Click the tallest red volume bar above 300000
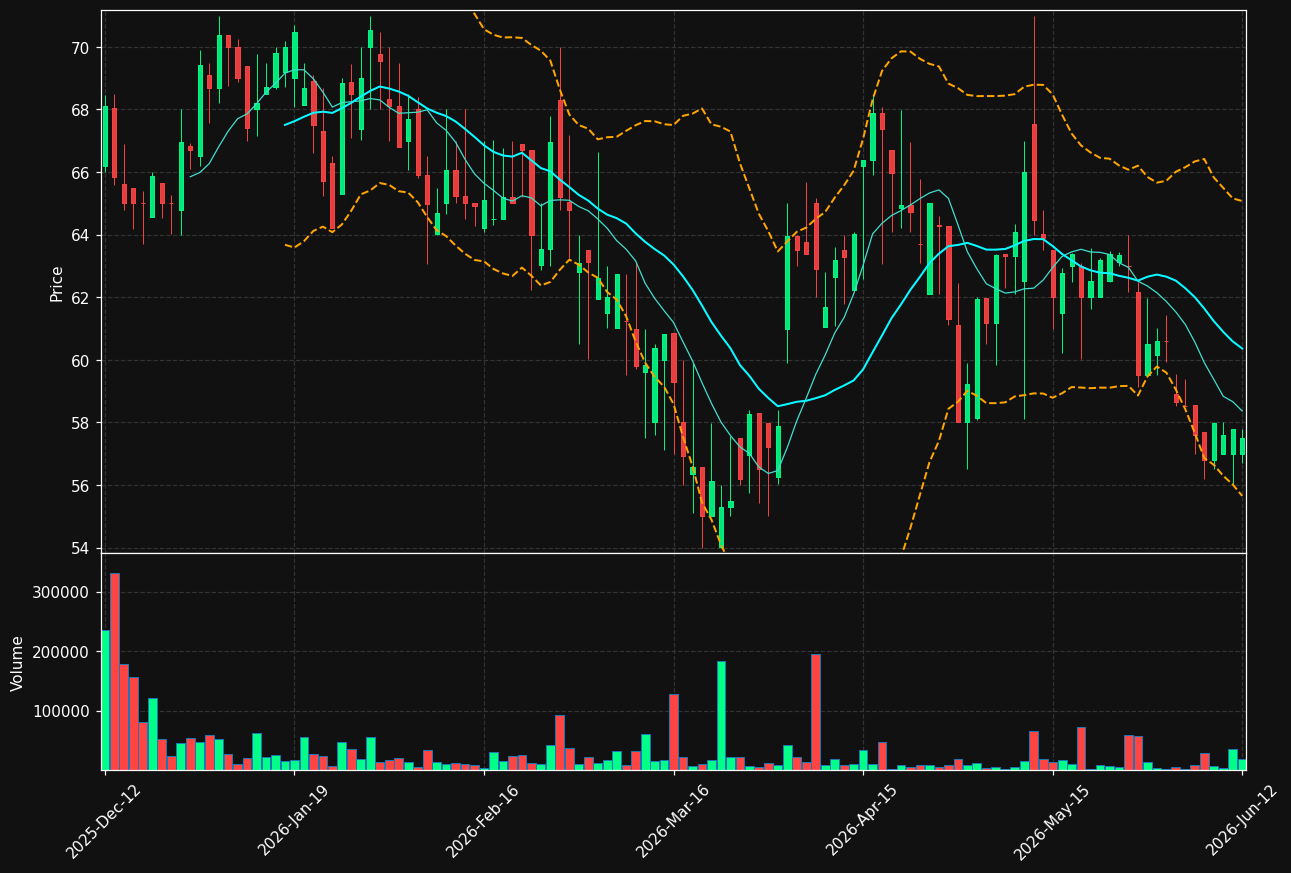The image size is (1291, 873). 115,671
